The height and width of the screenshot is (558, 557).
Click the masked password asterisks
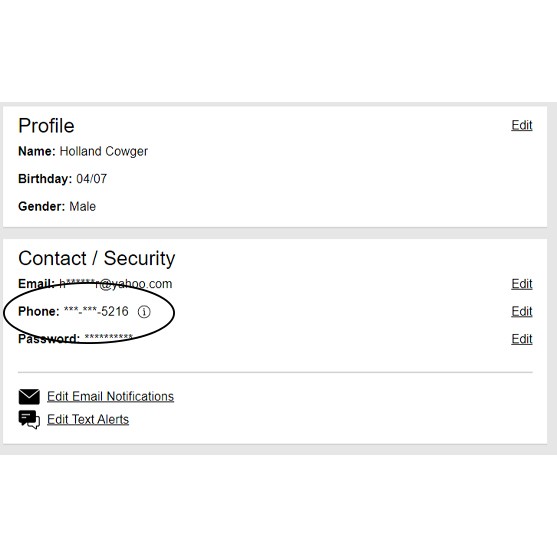pyautogui.click(x=109, y=337)
